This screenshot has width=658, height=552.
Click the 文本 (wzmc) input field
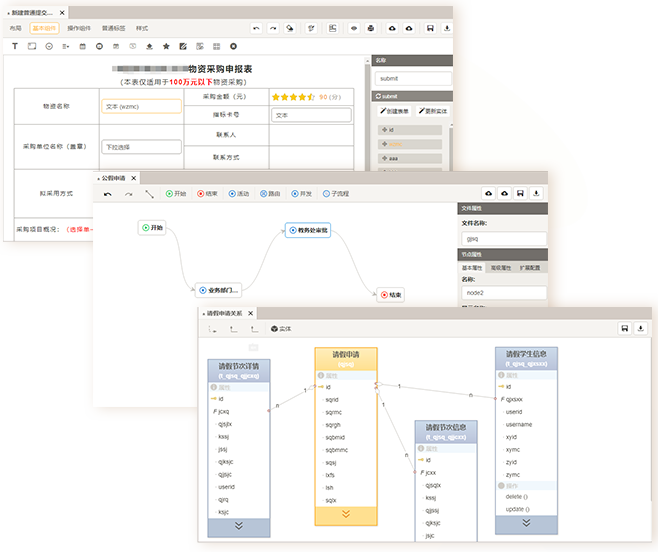141,106
